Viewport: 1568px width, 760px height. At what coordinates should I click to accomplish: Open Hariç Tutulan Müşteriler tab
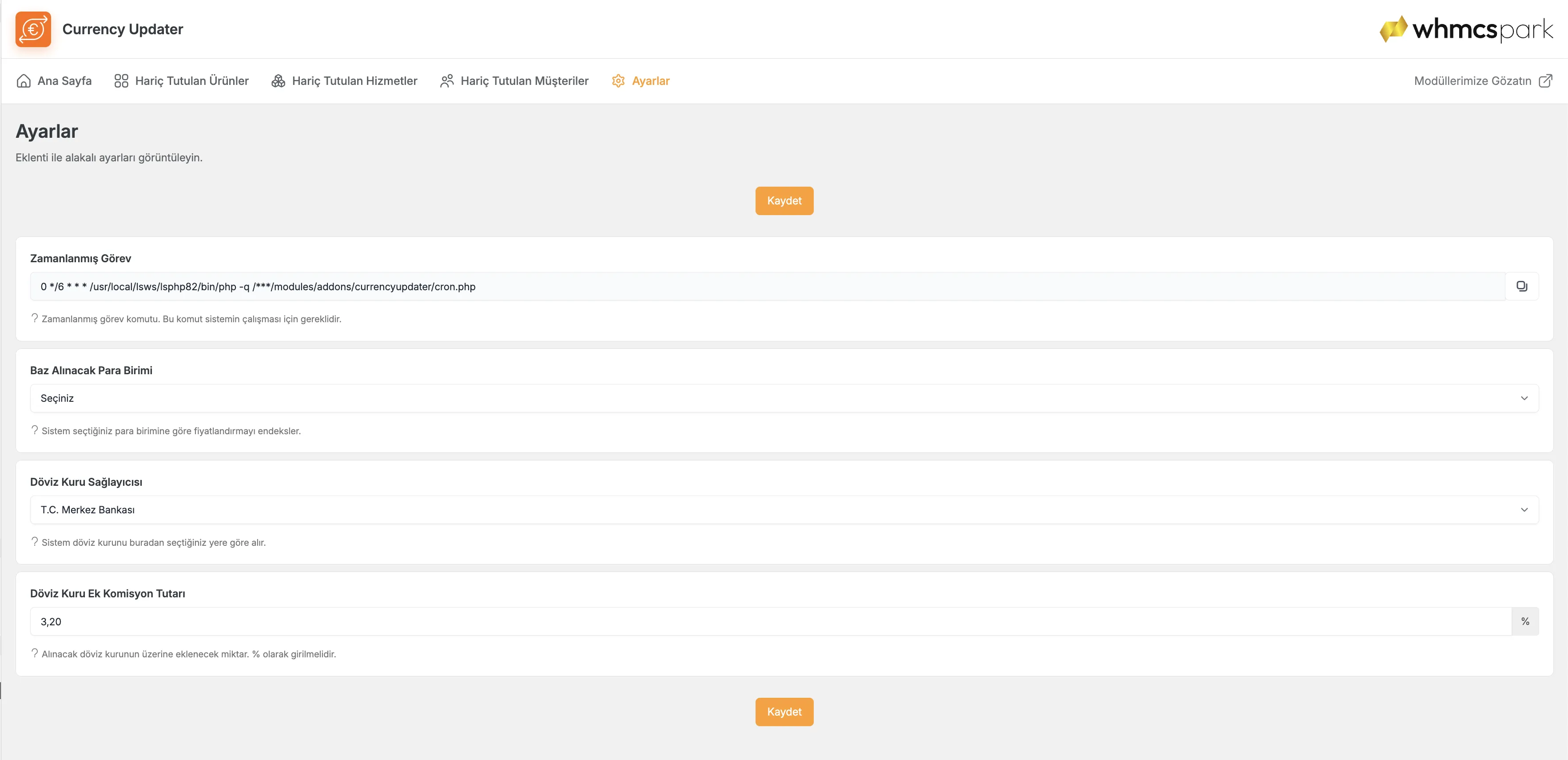[514, 81]
